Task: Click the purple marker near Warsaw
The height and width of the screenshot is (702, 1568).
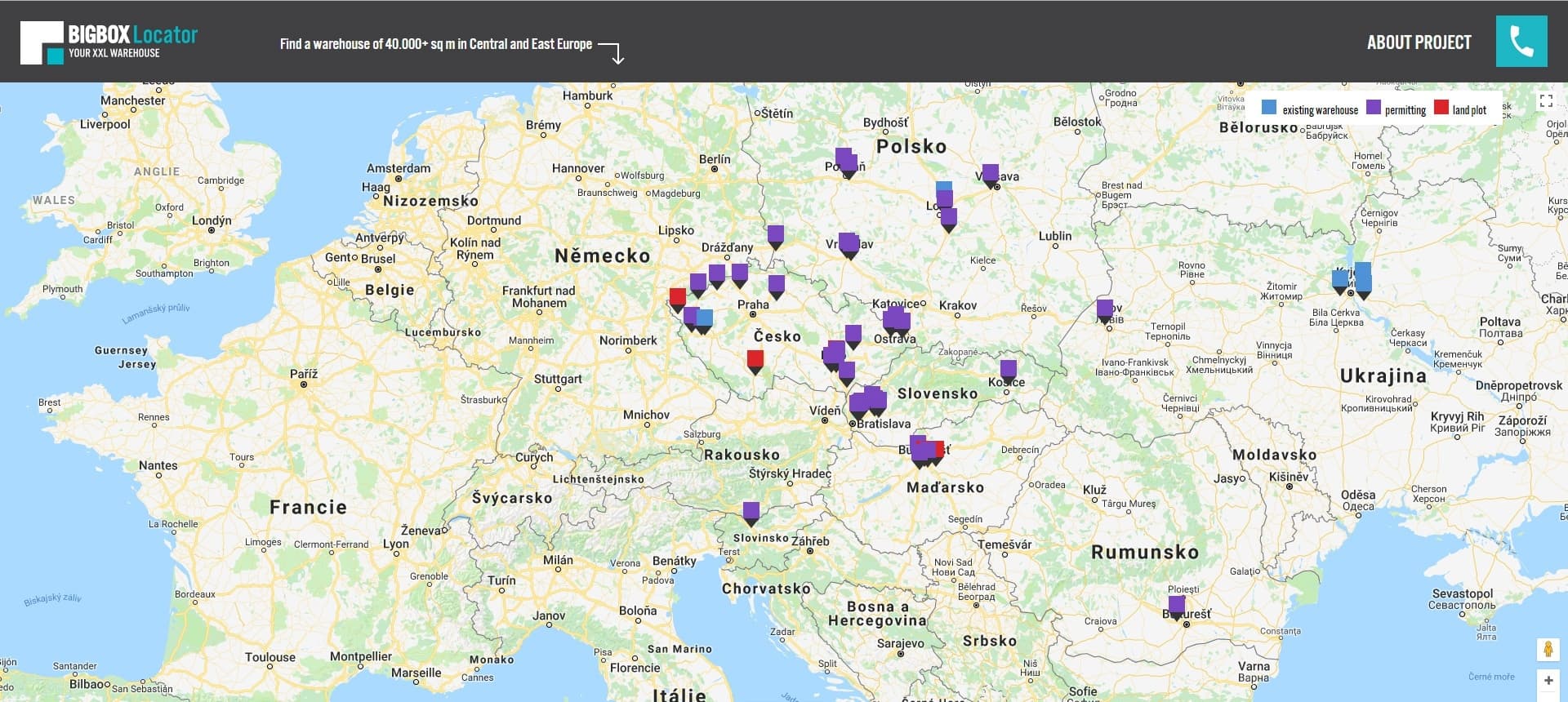Action: (990, 174)
